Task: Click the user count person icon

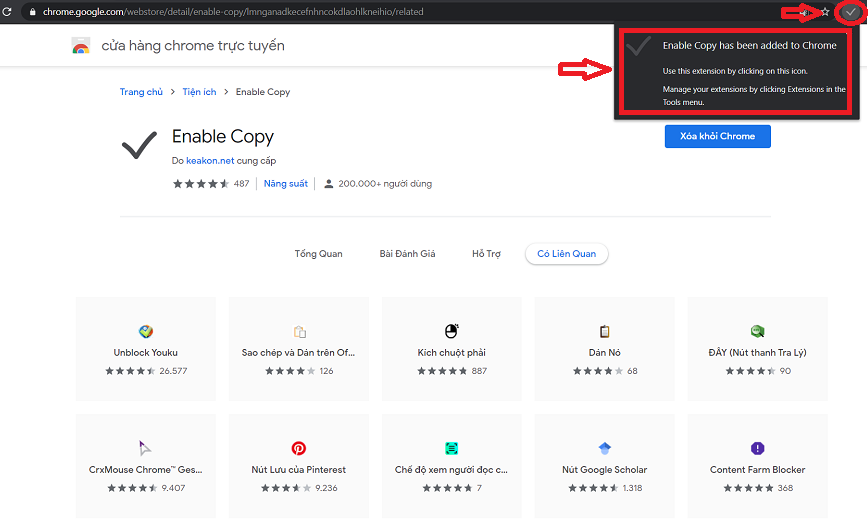Action: (328, 184)
